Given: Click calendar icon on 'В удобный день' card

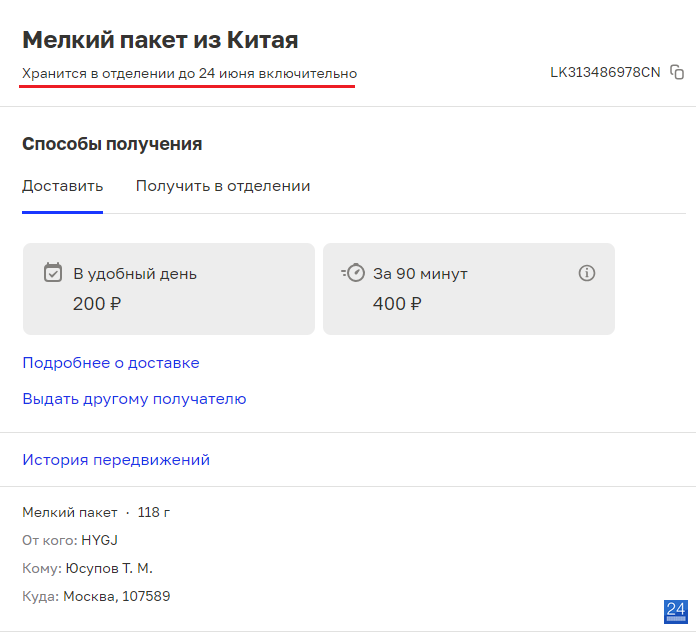Looking at the screenshot, I should tap(53, 273).
